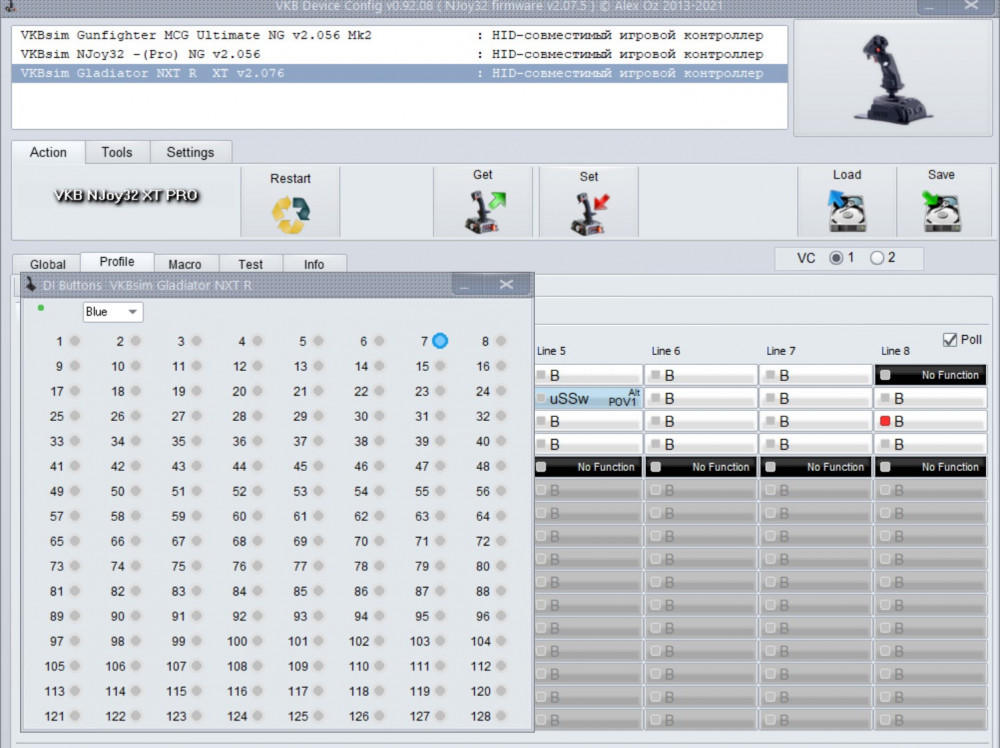Screen dimensions: 1000x748
Task: Select VKBsim Gunfighter MCG Ultimate device
Action: (196, 35)
